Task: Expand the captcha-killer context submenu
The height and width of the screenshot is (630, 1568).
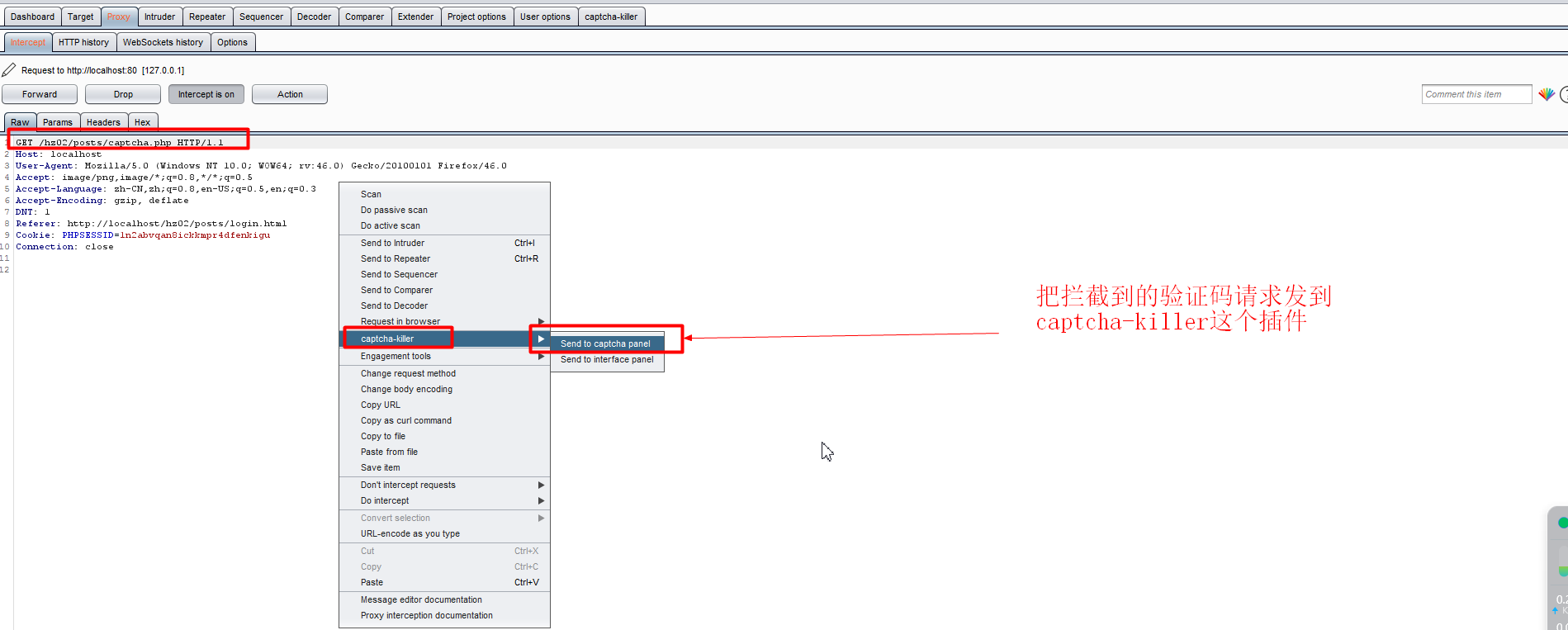Action: click(x=444, y=339)
